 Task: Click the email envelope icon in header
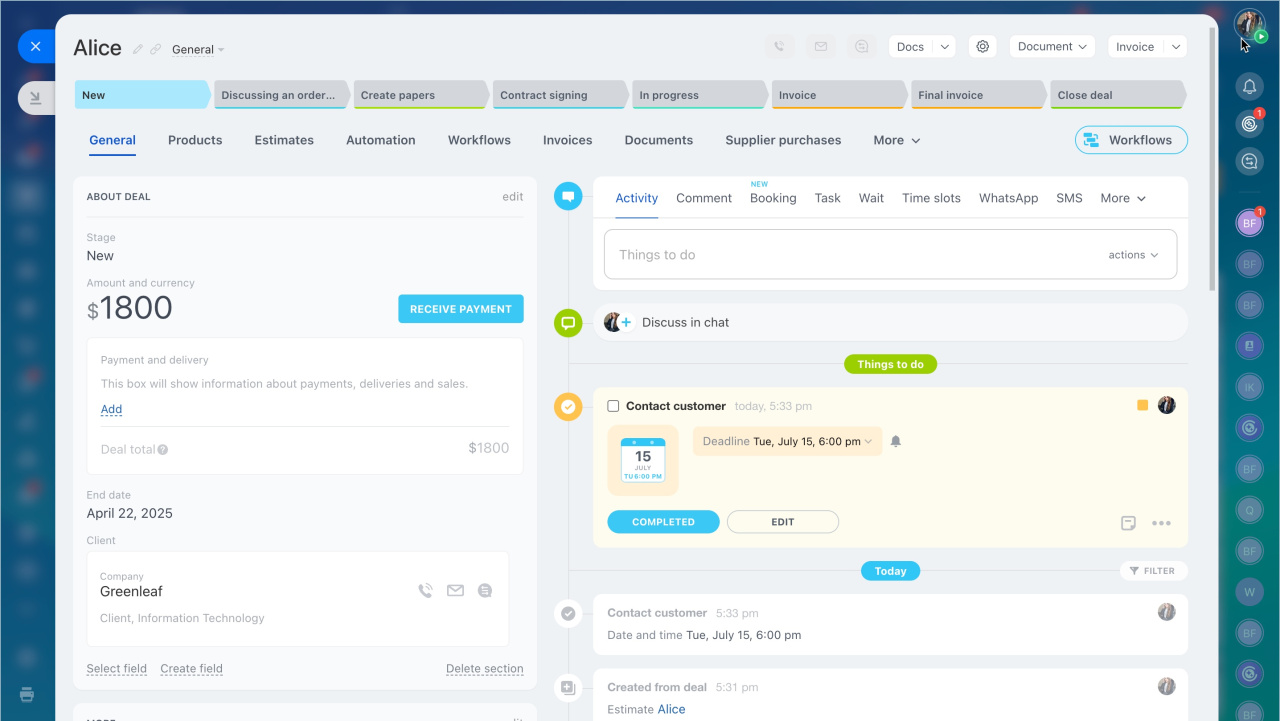[x=820, y=47]
